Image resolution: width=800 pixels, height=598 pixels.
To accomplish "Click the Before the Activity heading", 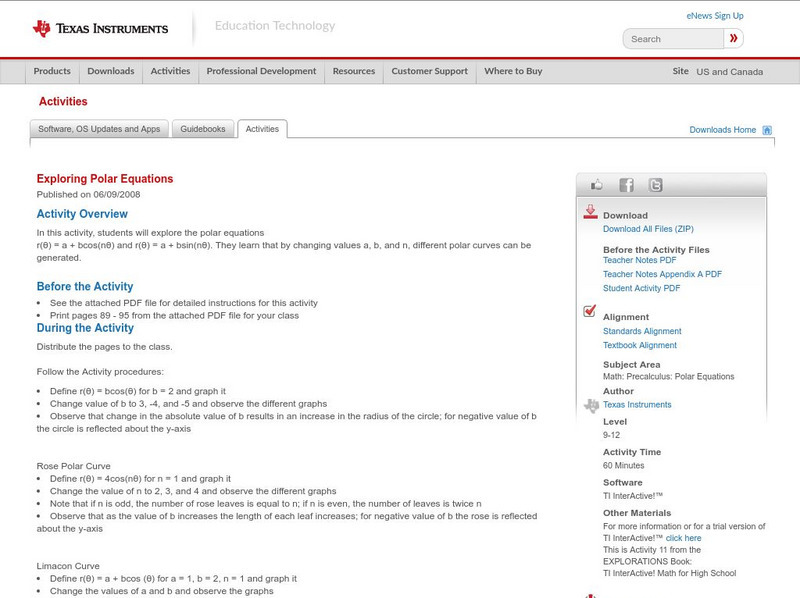I will [x=85, y=286].
